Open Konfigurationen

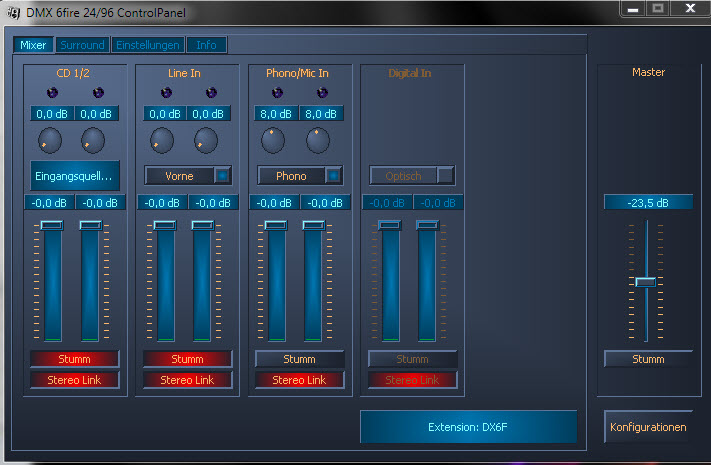tap(648, 427)
